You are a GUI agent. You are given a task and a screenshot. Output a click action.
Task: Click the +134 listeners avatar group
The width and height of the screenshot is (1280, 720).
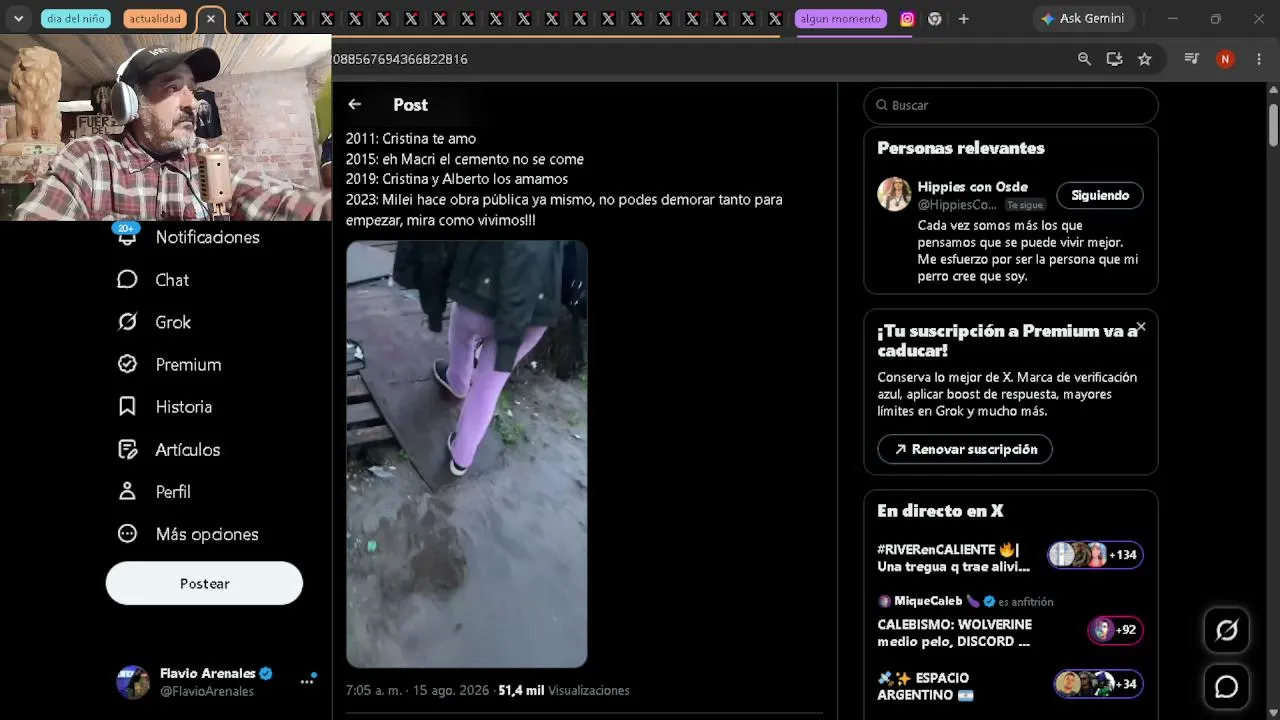[x=1095, y=555]
